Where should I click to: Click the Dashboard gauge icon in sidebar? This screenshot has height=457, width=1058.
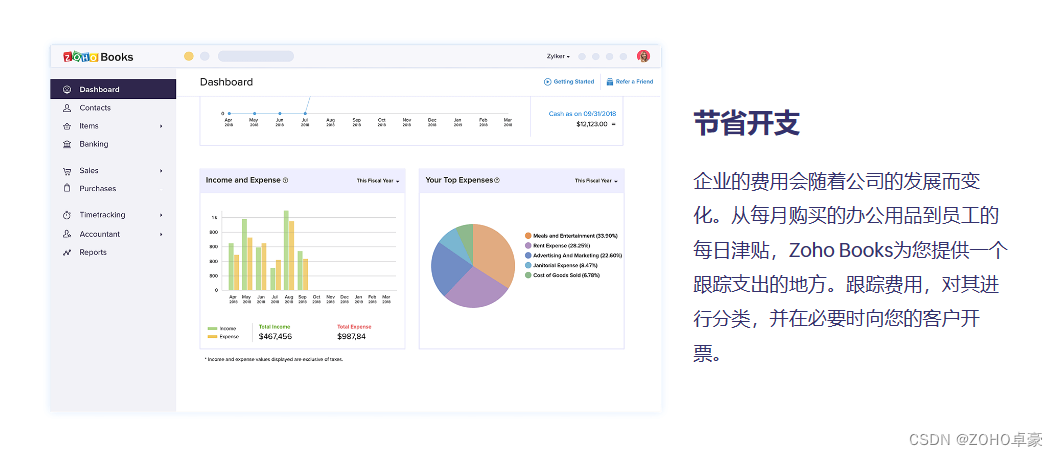point(67,89)
